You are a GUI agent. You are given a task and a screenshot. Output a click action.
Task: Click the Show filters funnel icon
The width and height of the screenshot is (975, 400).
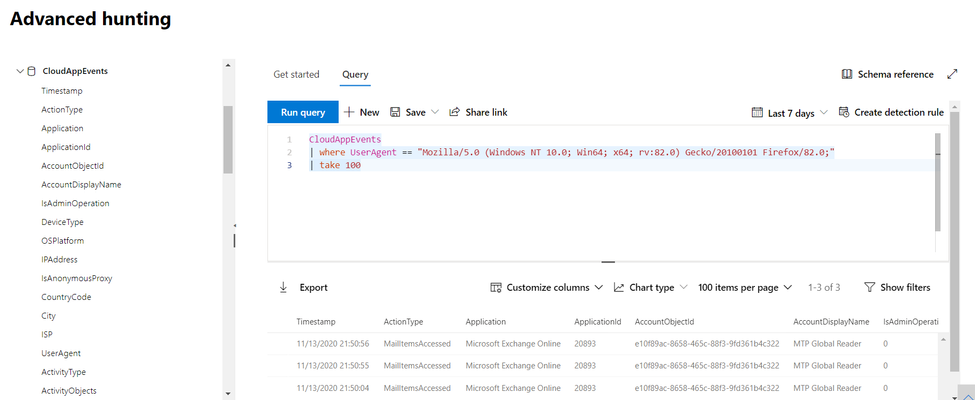coord(870,287)
